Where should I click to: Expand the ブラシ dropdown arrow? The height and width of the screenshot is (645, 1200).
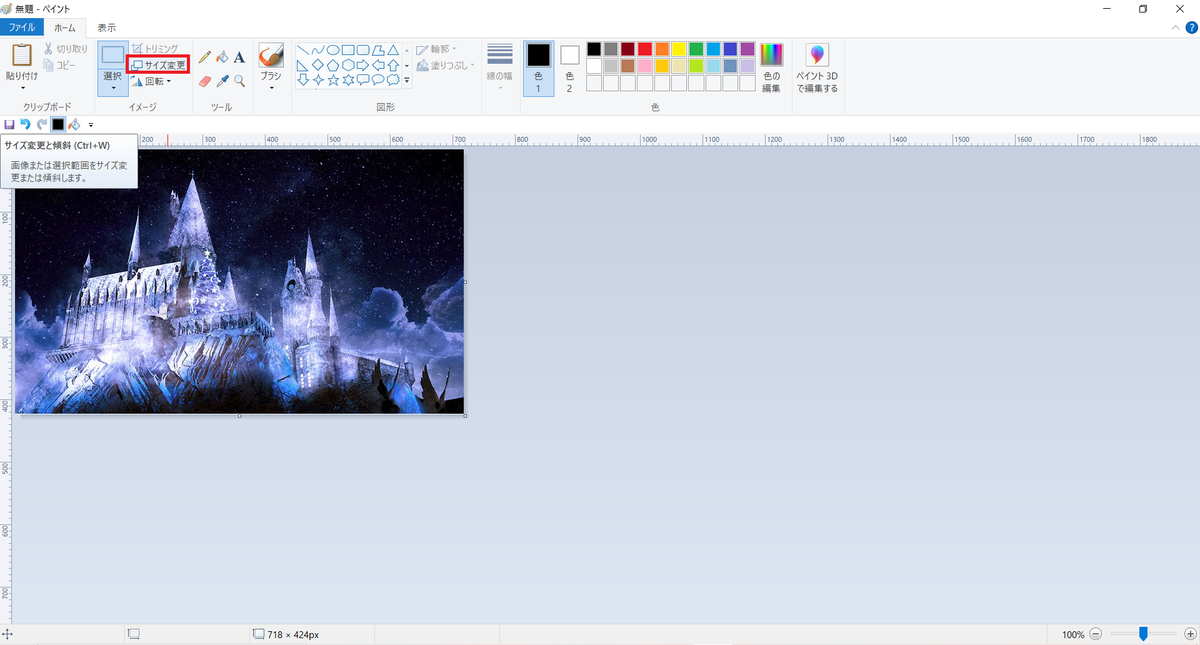pos(271,87)
